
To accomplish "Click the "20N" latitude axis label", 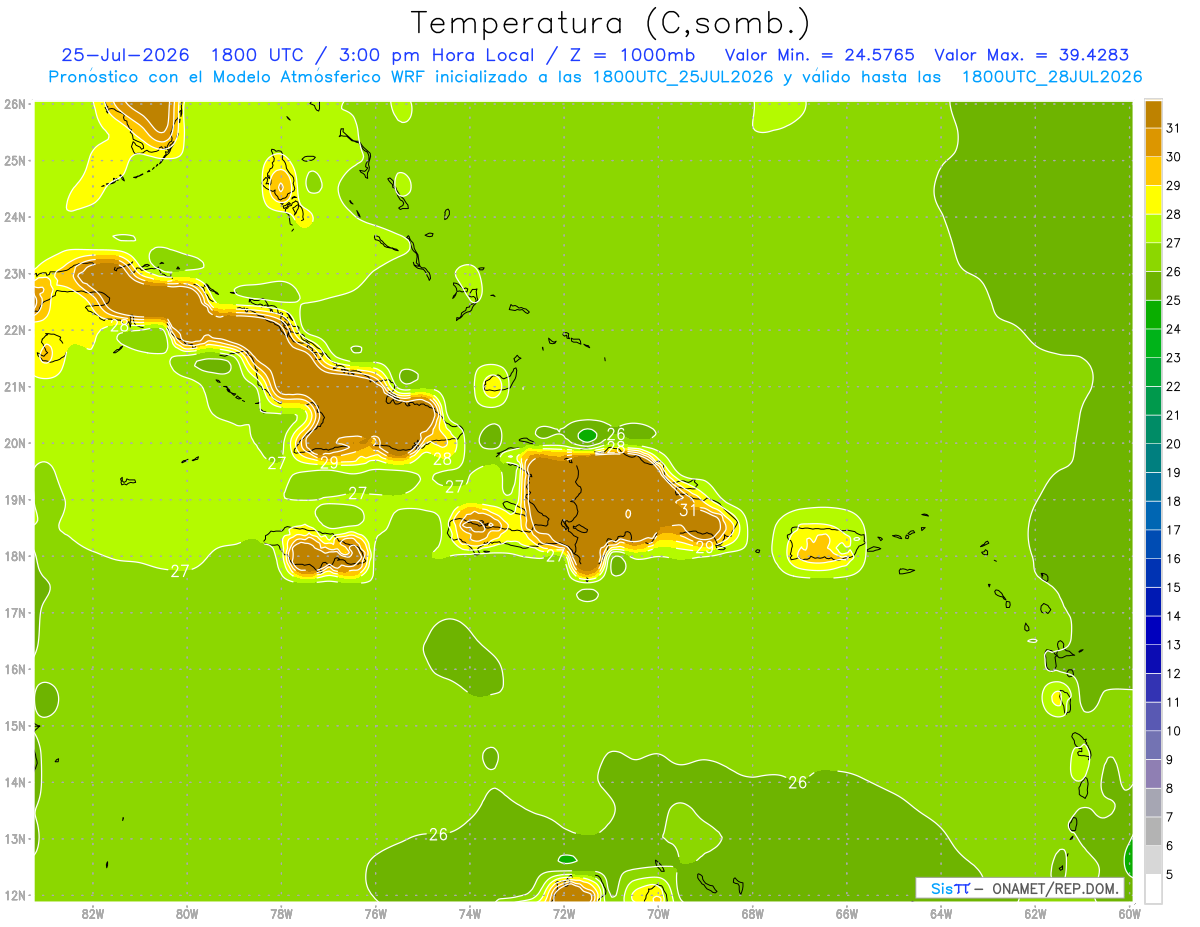I will [15, 443].
